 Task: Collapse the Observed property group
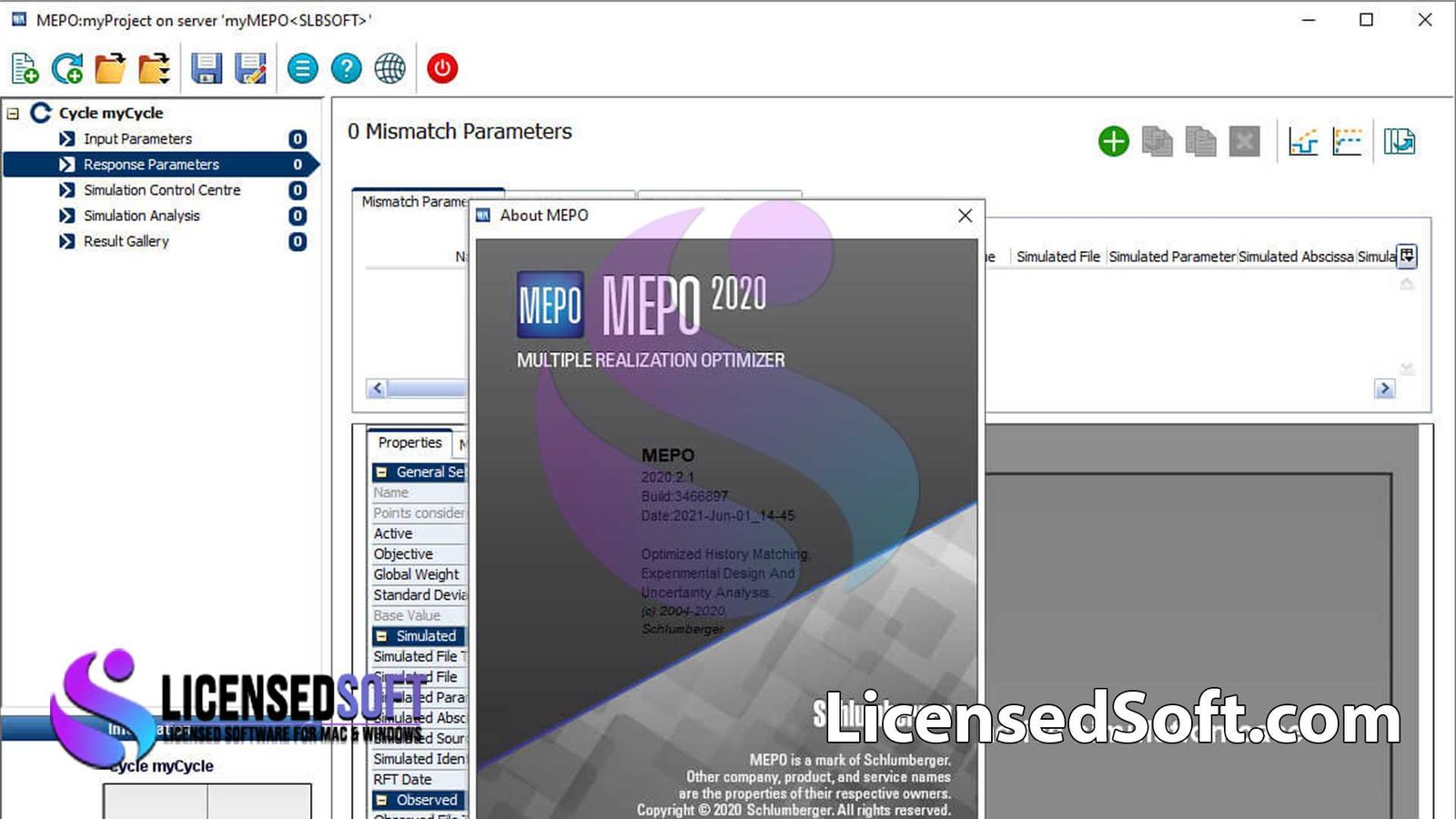[382, 800]
